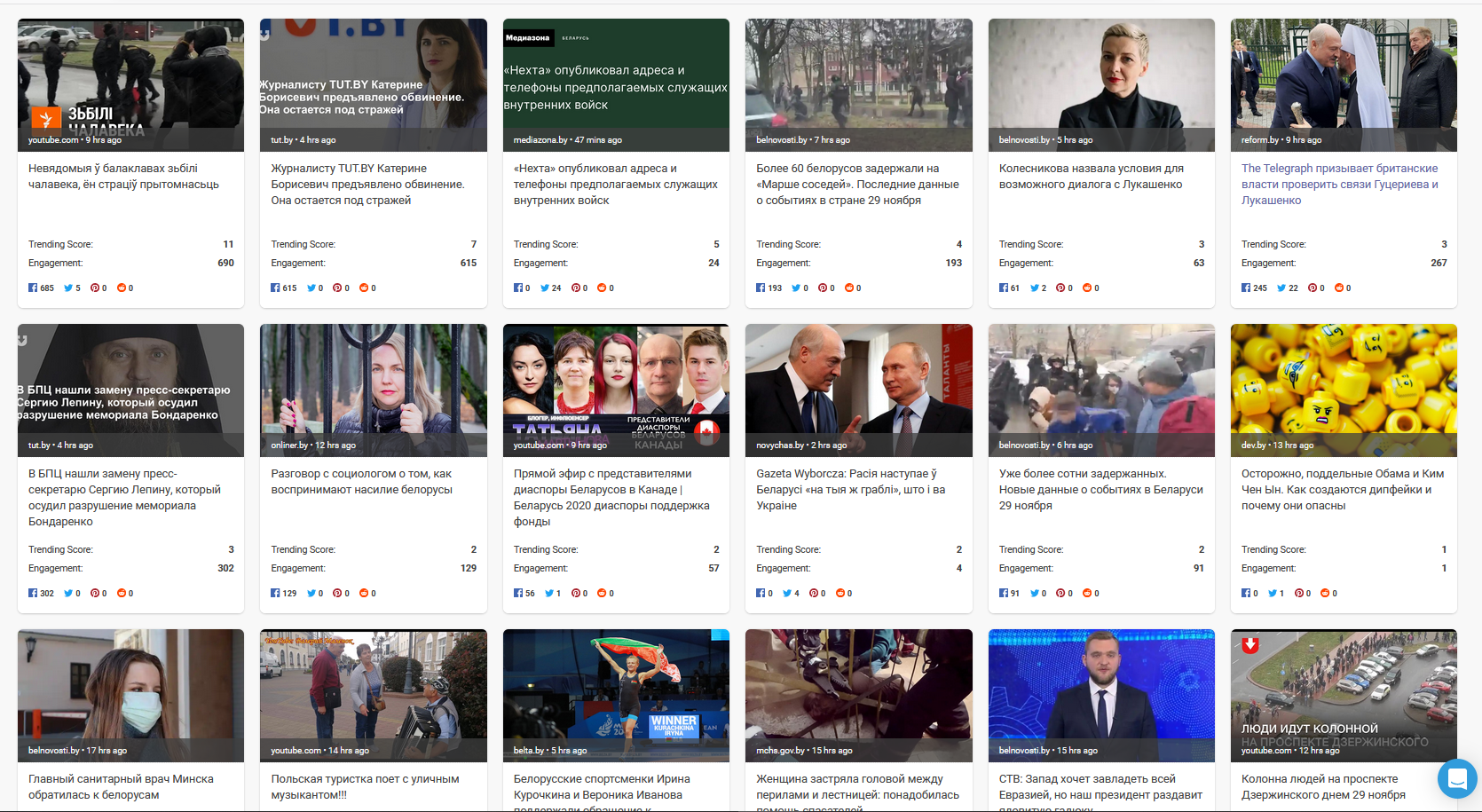
Task: Click the Twitter icon on the «Нехта» mediazona card
Action: [545, 288]
